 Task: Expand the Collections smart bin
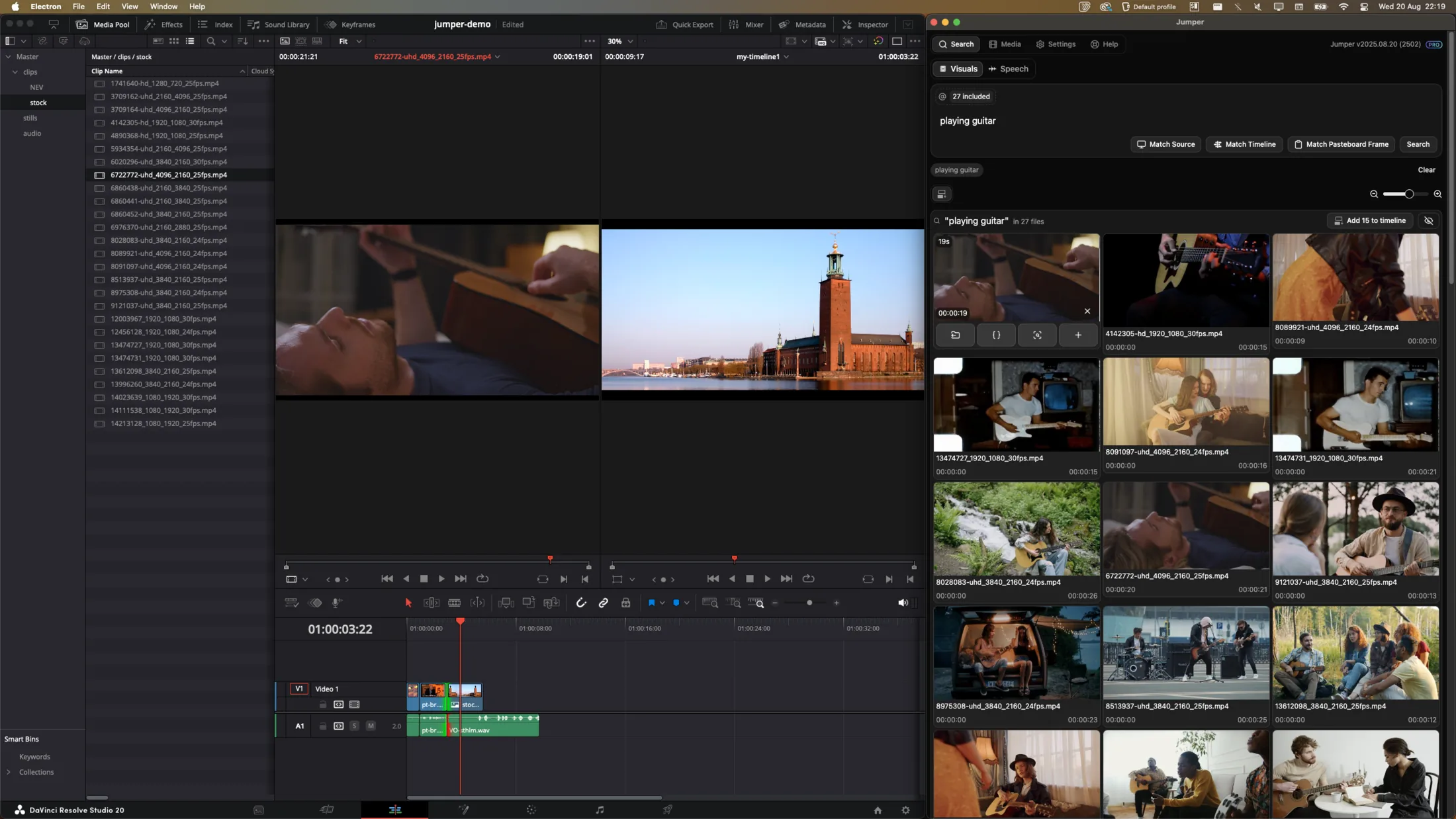(x=9, y=772)
